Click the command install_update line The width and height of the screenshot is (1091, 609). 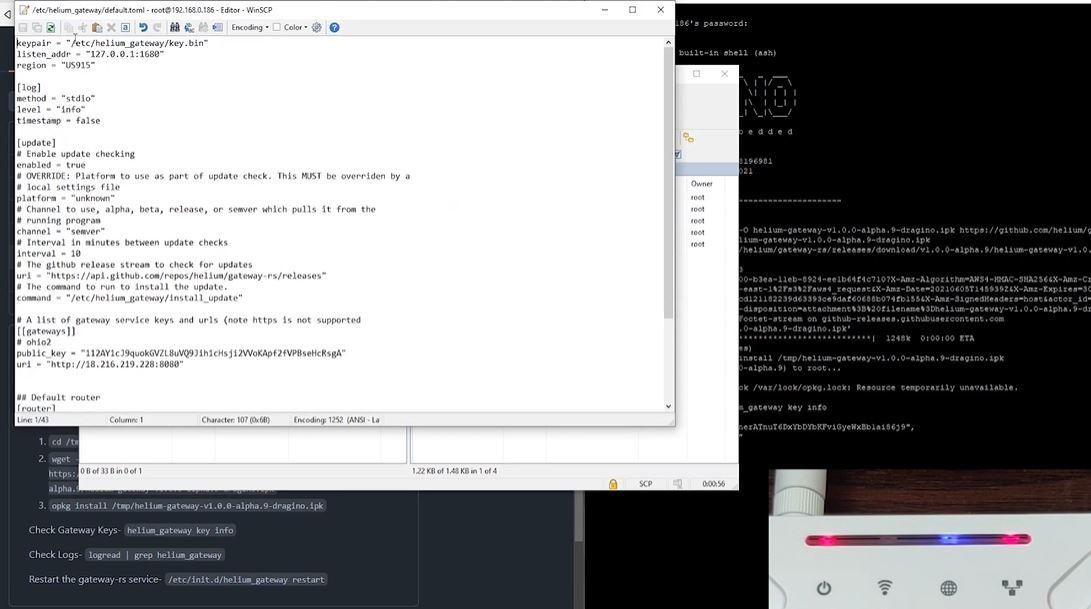(x=129, y=298)
